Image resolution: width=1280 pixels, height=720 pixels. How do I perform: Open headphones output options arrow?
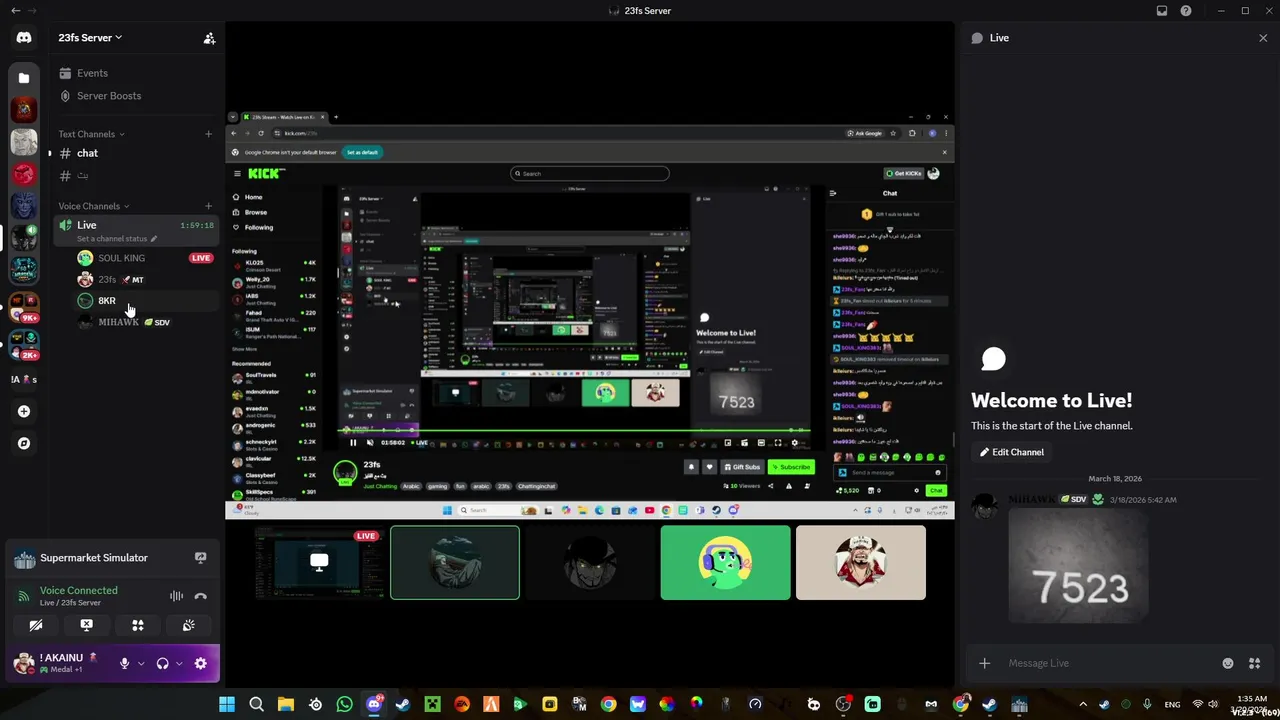point(179,663)
